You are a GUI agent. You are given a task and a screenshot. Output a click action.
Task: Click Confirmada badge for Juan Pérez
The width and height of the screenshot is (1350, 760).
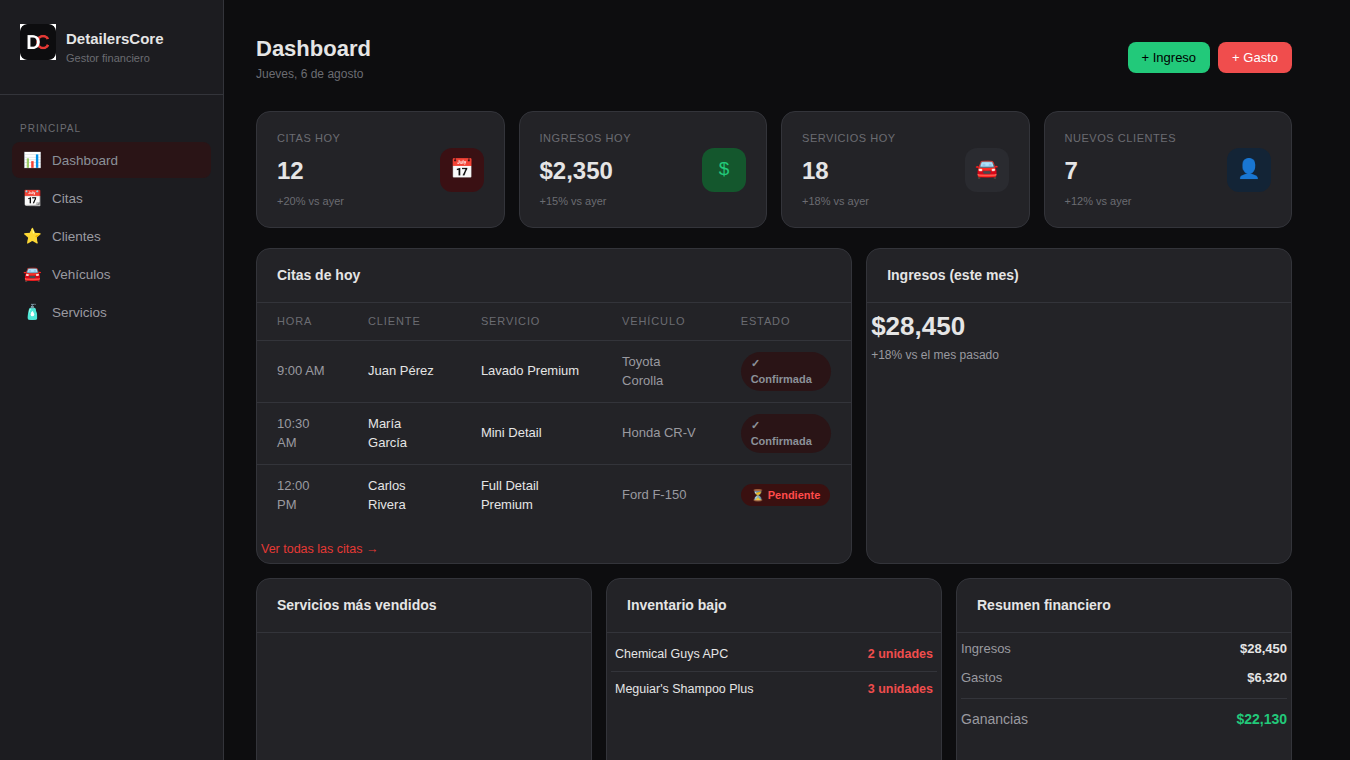point(786,371)
